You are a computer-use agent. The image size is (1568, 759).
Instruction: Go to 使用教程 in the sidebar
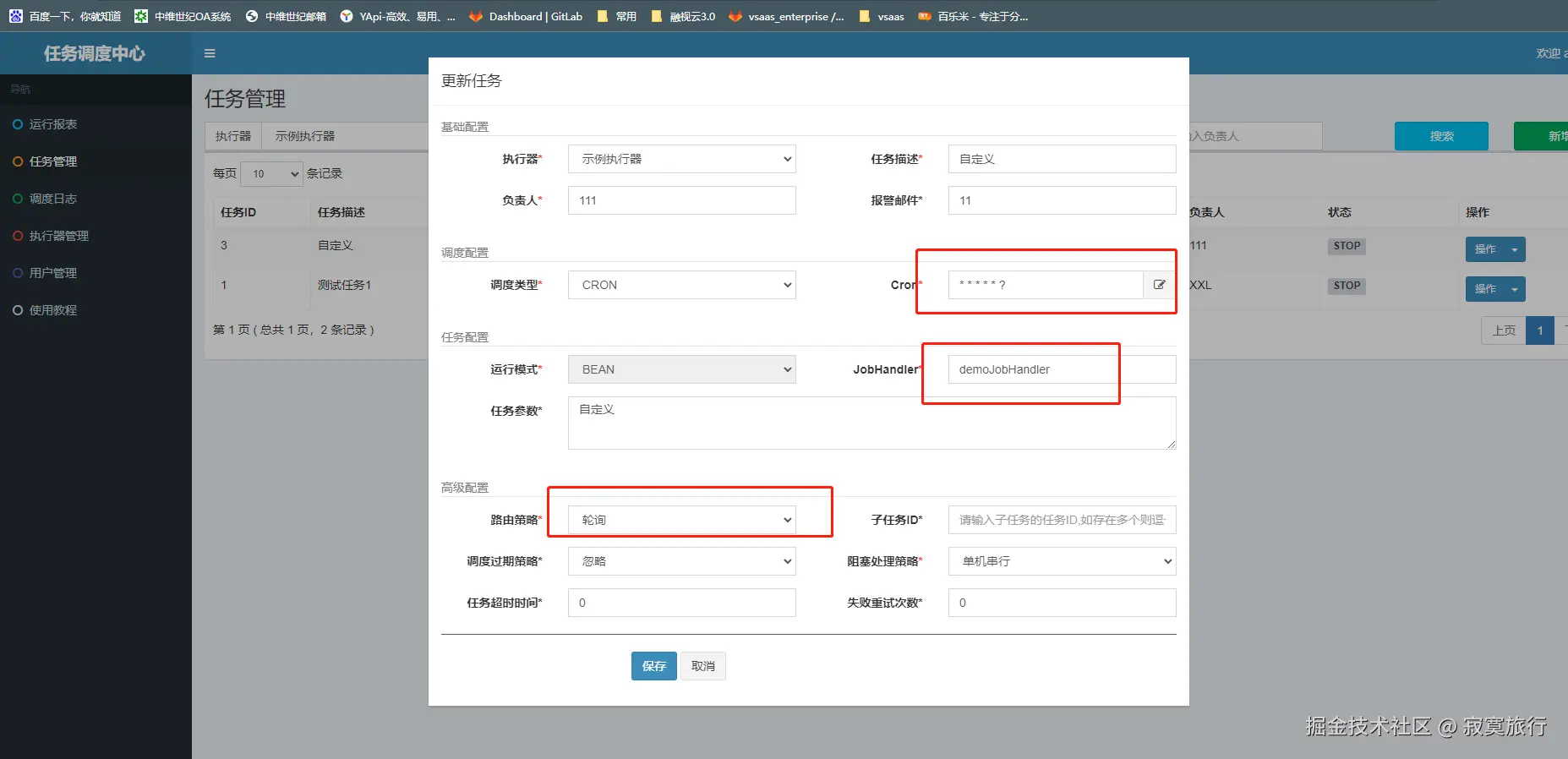coord(53,310)
